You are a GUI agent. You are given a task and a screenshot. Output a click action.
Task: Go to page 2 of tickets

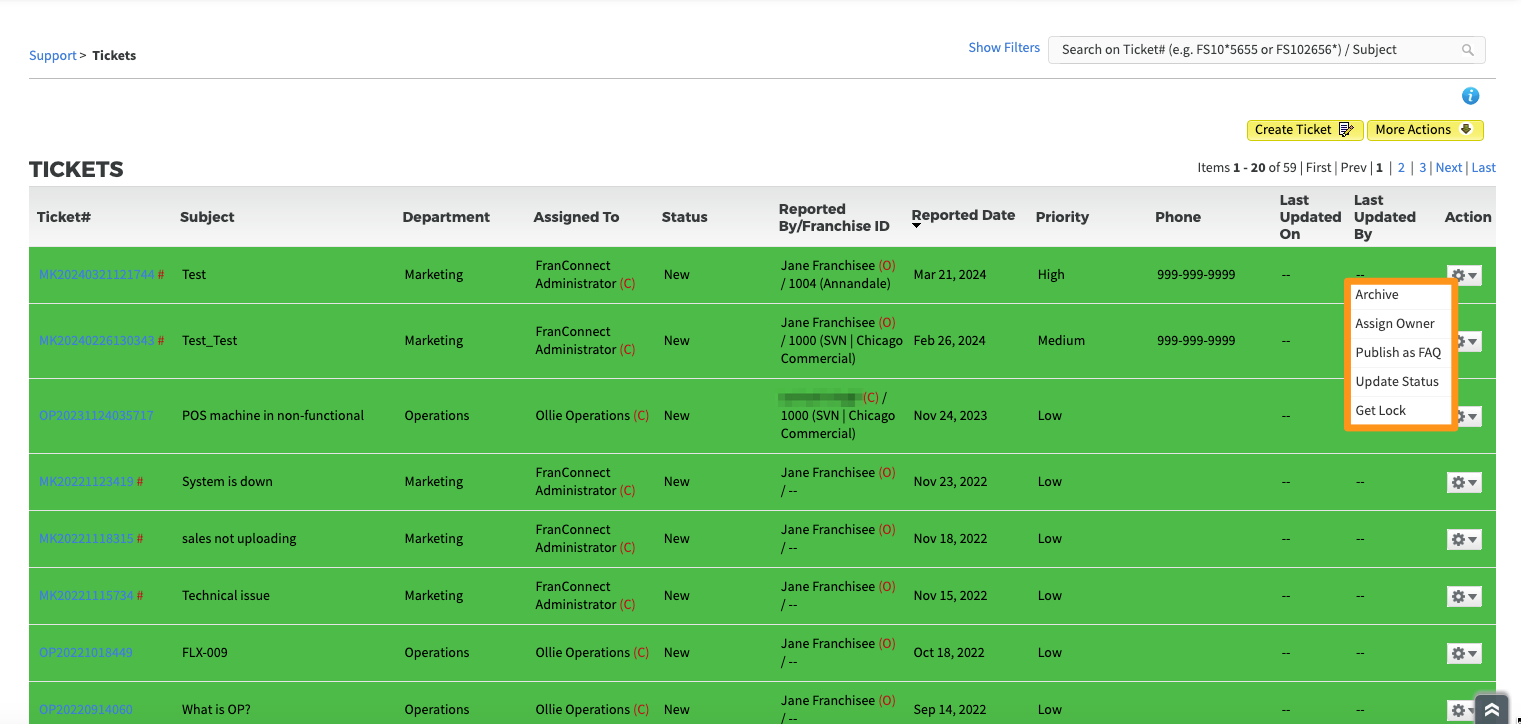1402,168
